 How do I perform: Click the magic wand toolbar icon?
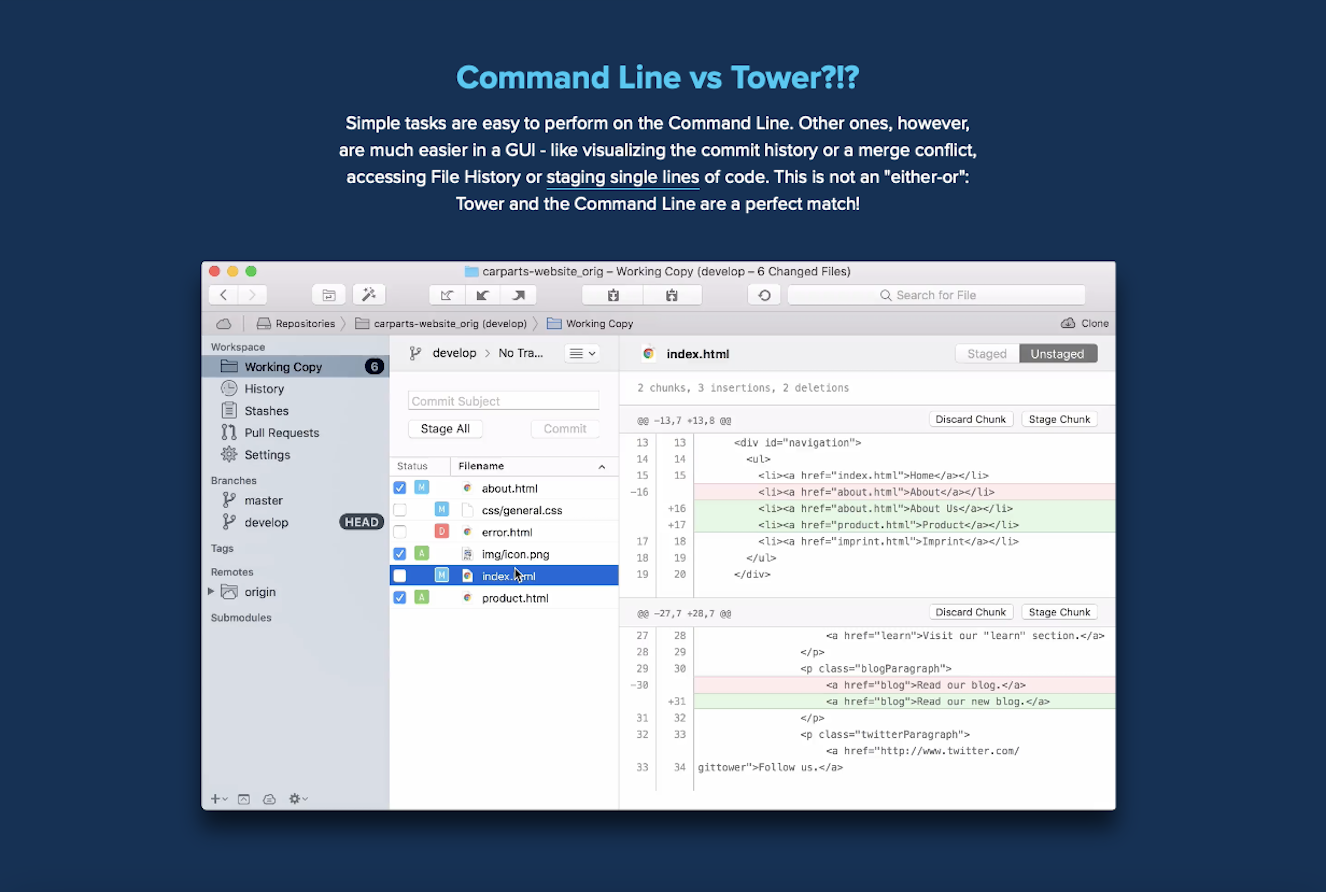click(369, 295)
